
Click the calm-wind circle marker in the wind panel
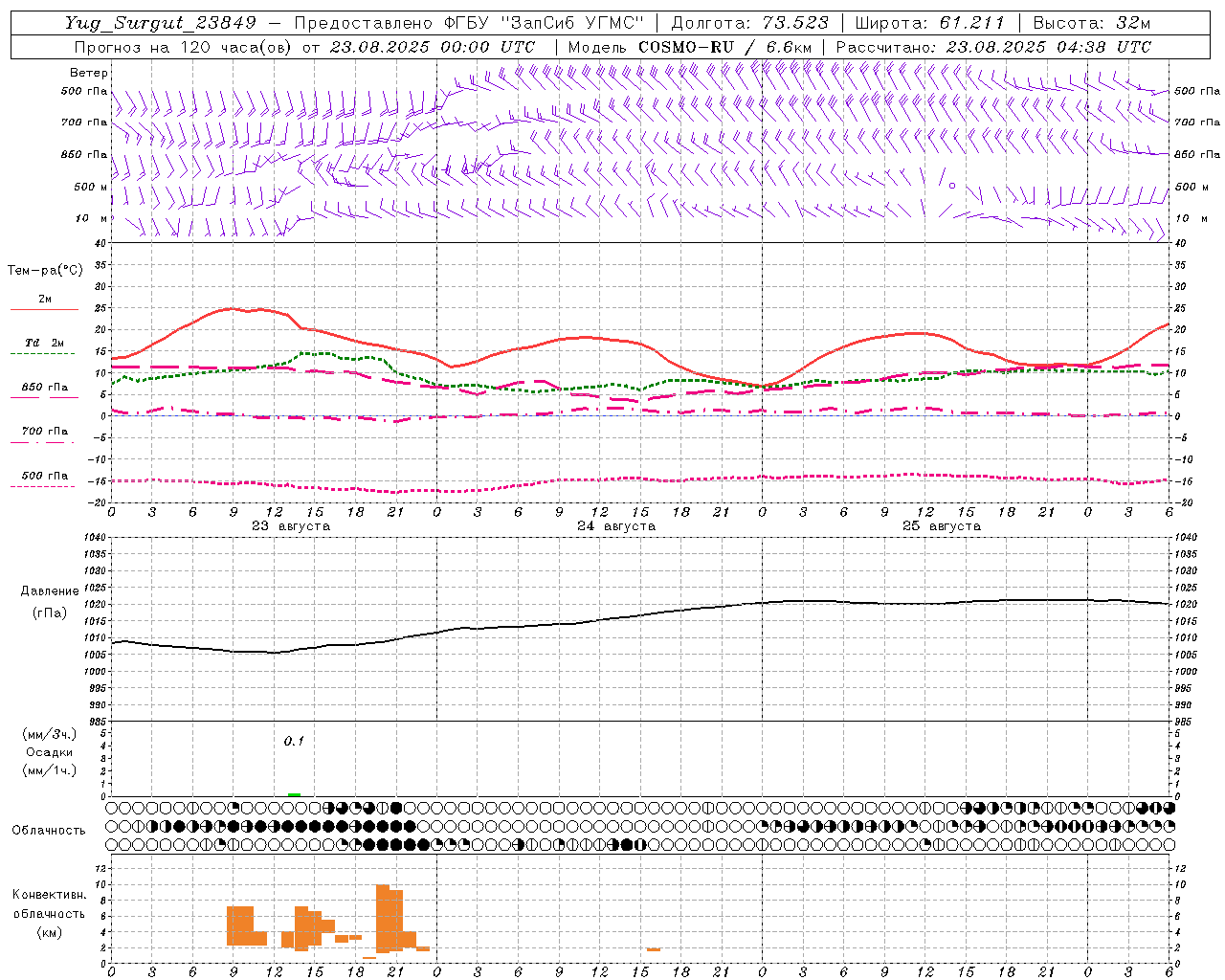pos(951,186)
